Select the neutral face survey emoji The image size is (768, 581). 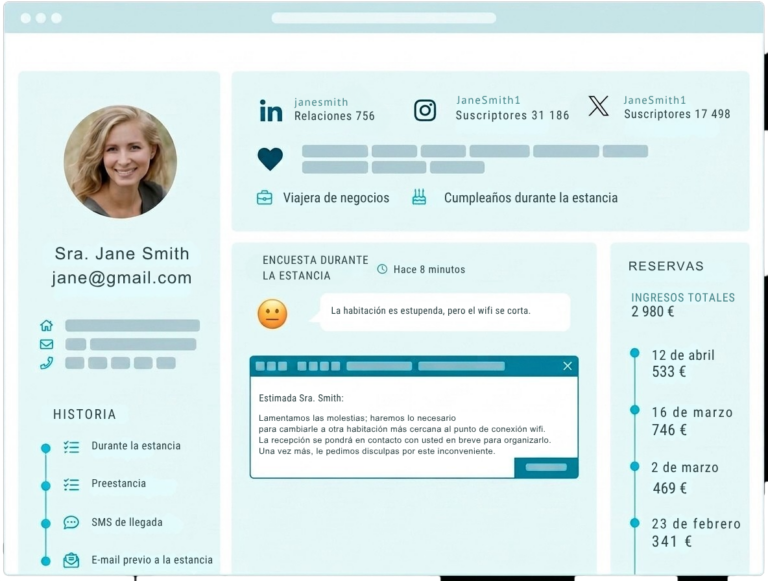[x=272, y=314]
